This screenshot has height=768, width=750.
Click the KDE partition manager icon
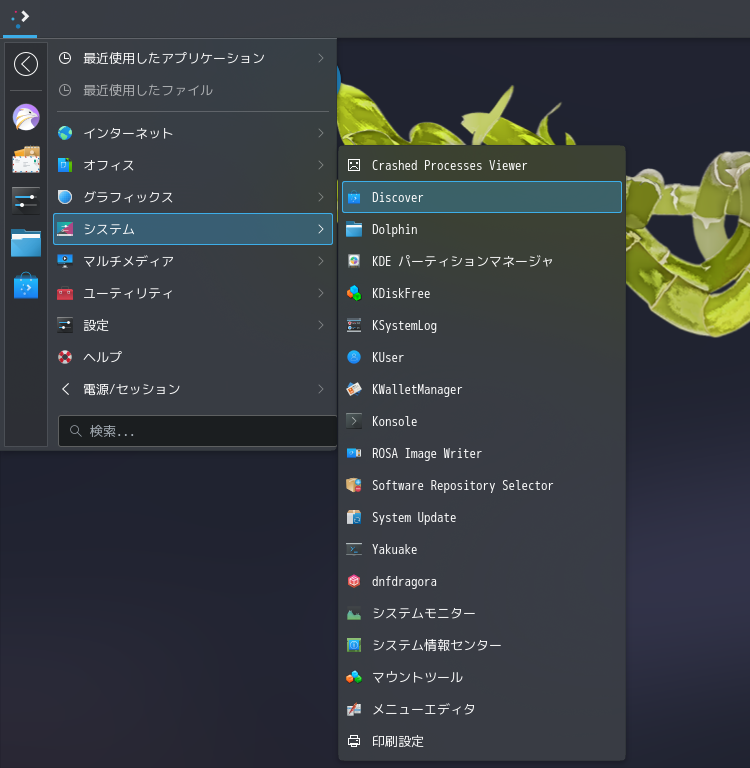coord(354,261)
